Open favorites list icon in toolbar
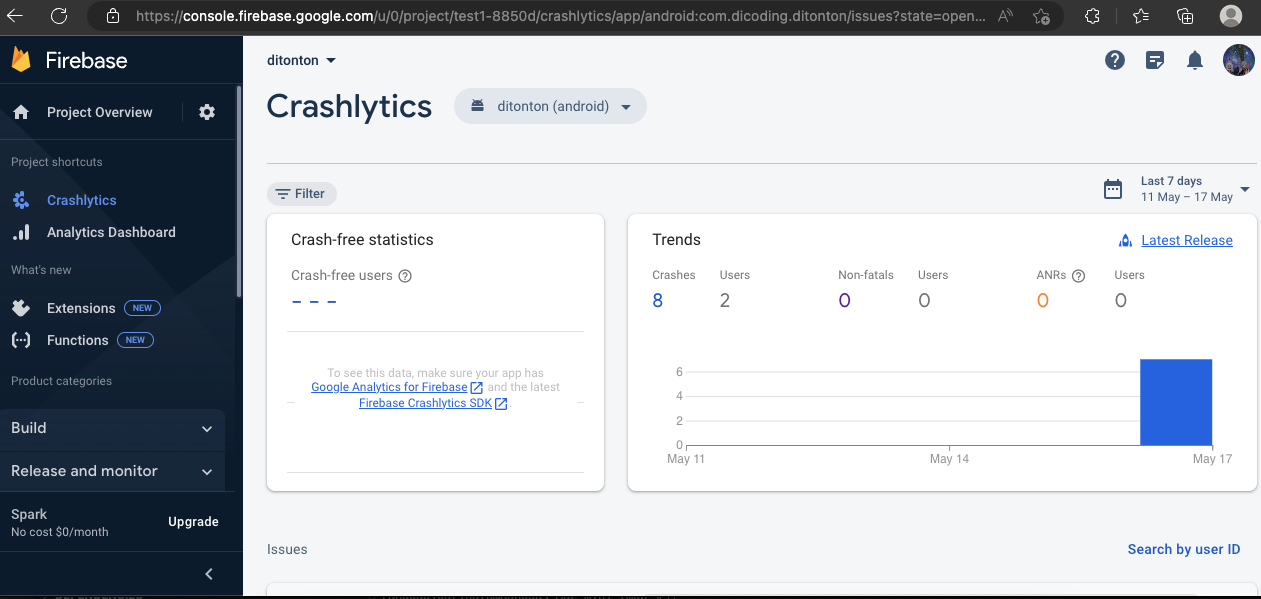This screenshot has height=599, width=1261. [1141, 16]
